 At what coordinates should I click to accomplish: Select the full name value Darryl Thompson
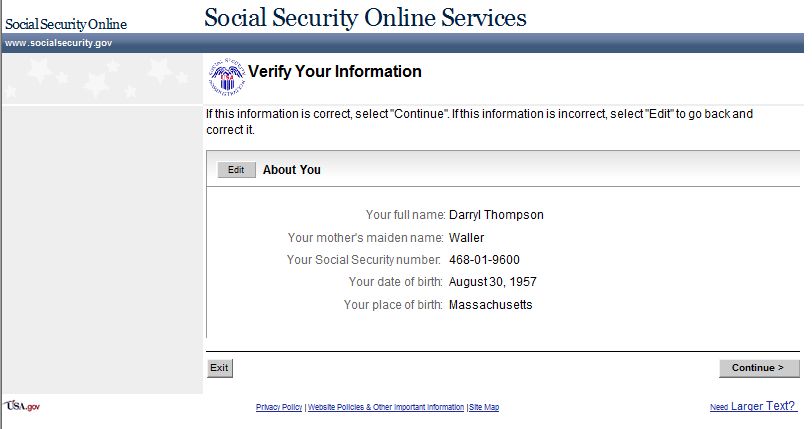click(x=496, y=214)
